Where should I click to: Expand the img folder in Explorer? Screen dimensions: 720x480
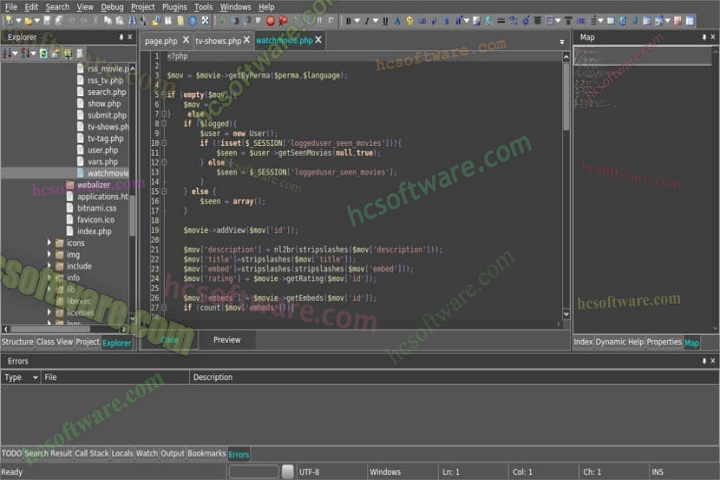tap(49, 254)
